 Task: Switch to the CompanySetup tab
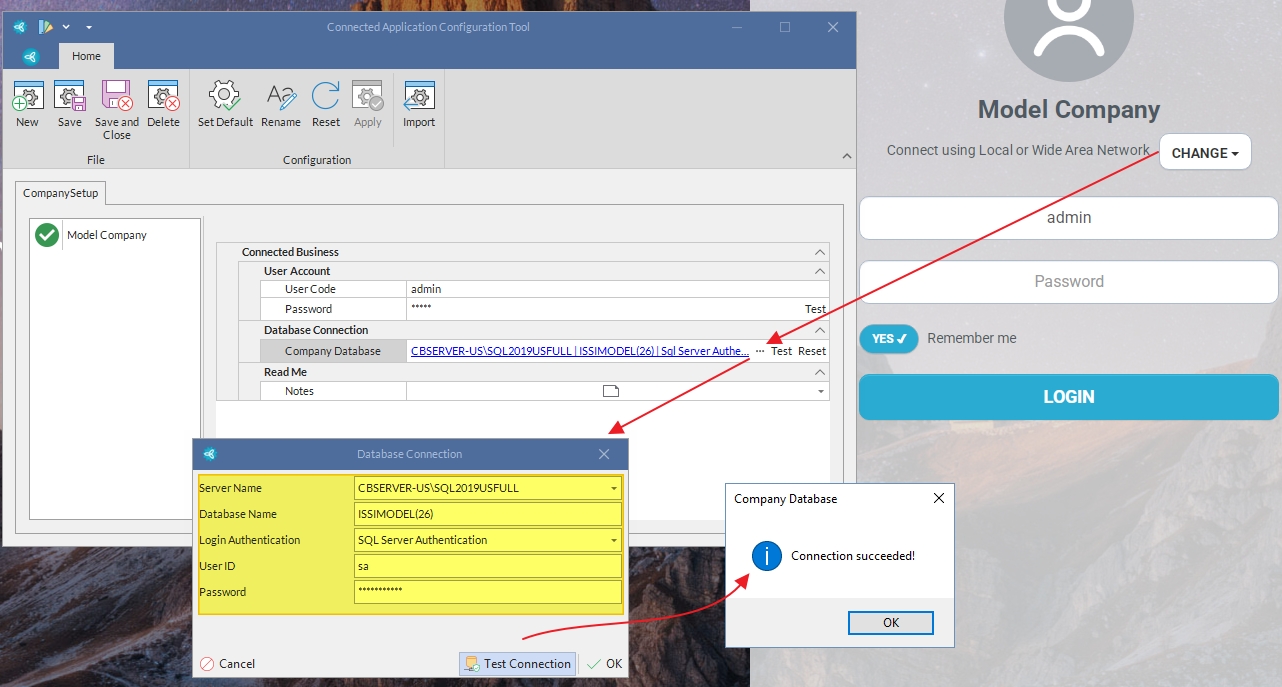point(61,193)
